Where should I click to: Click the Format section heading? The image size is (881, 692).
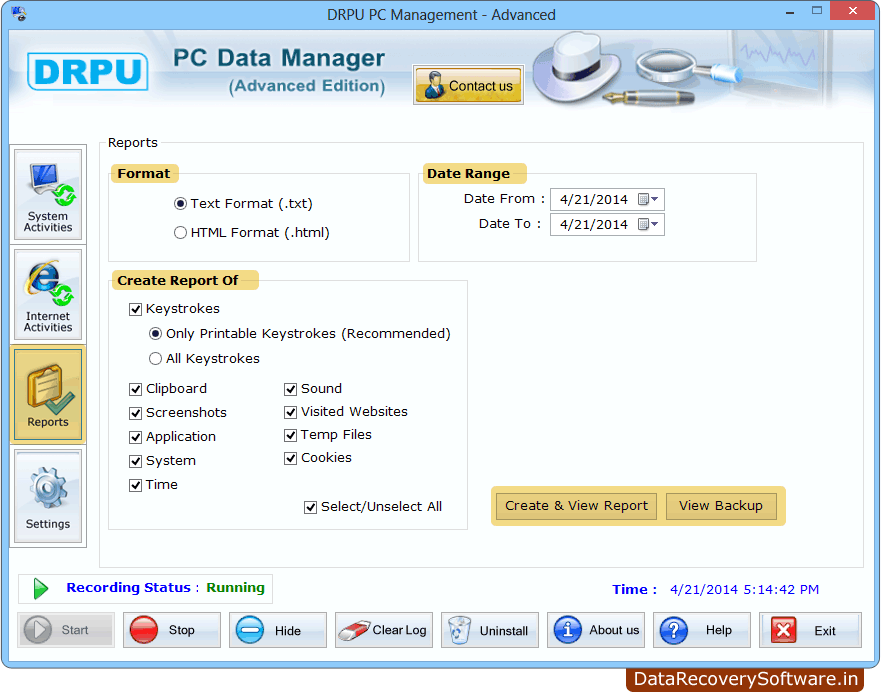coord(144,174)
